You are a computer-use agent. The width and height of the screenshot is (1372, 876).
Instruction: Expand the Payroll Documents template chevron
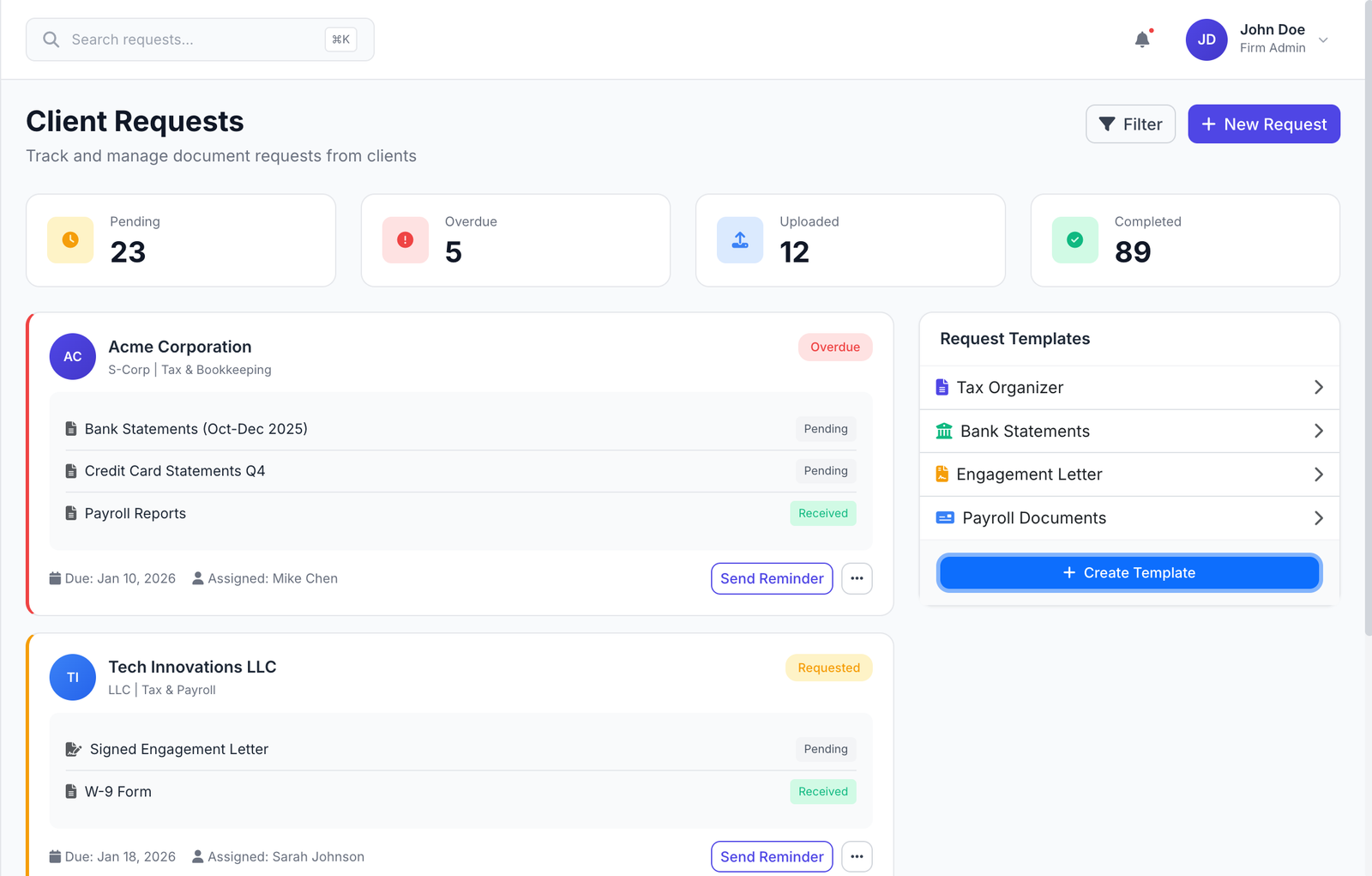(x=1318, y=517)
